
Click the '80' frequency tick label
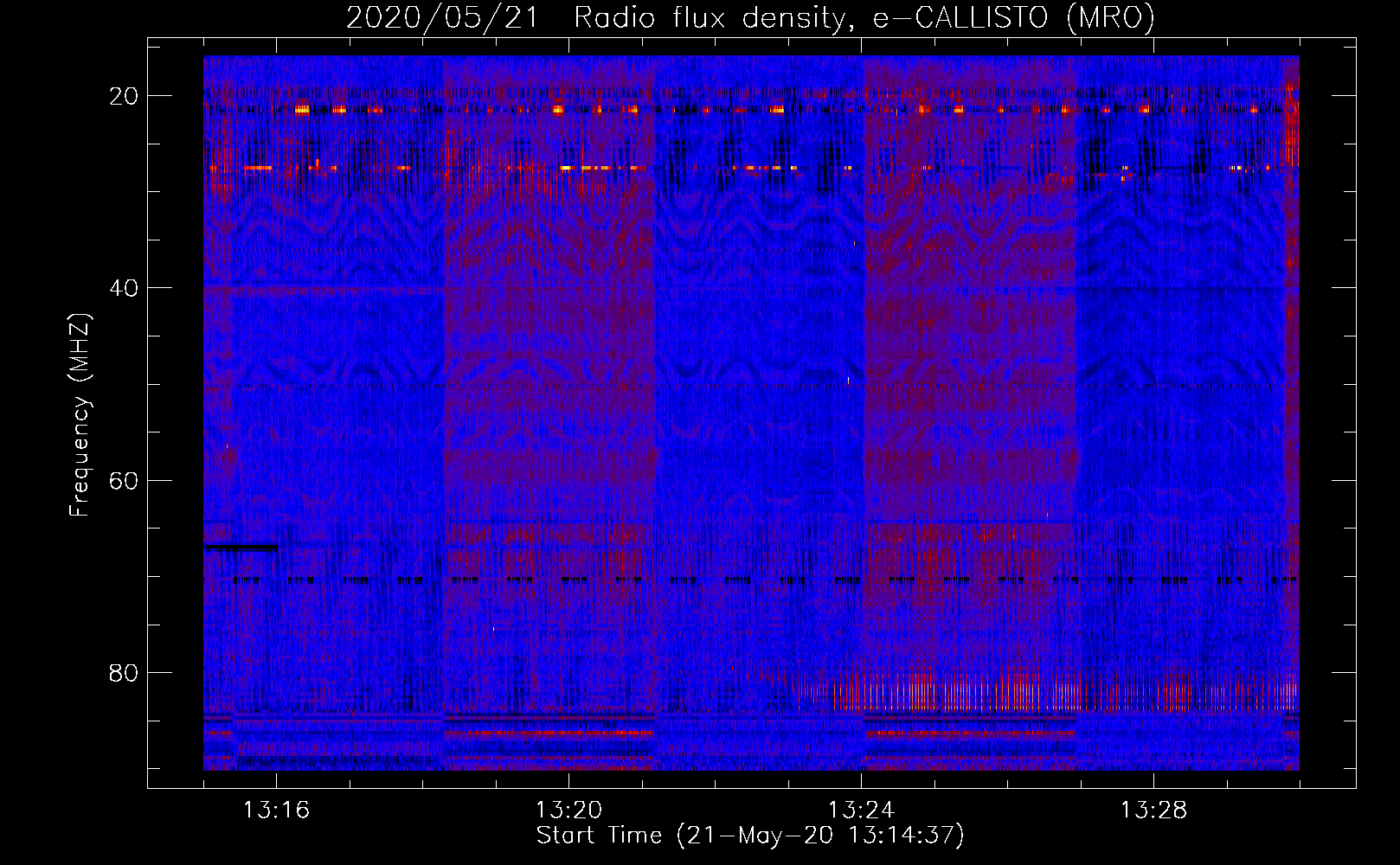124,672
